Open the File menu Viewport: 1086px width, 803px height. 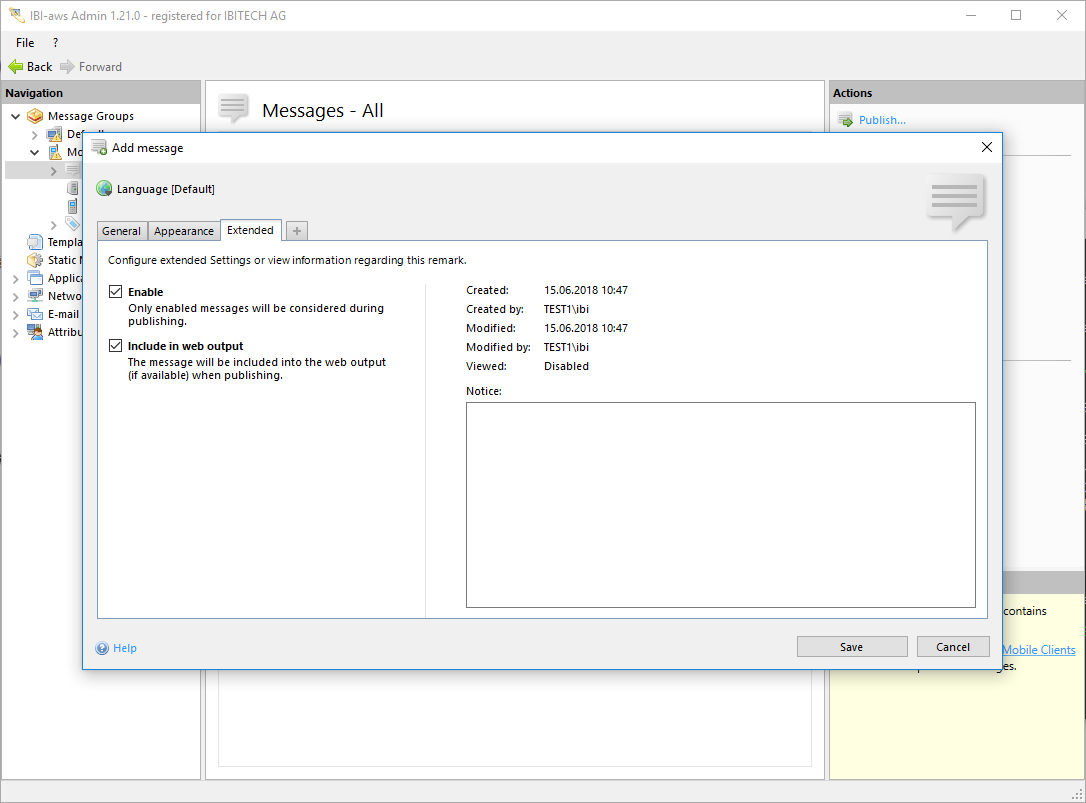click(25, 43)
